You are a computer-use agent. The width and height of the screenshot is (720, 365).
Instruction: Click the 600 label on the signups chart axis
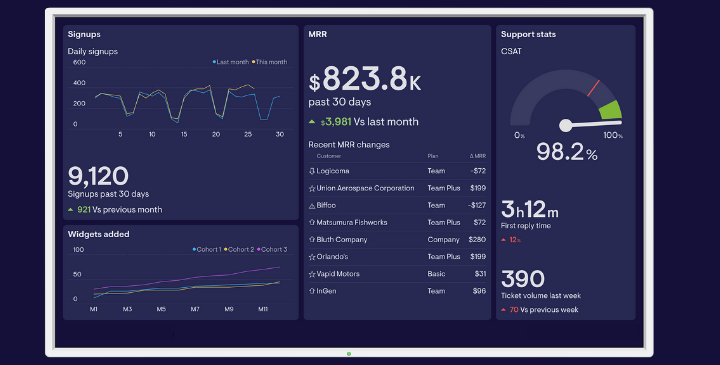click(x=79, y=62)
